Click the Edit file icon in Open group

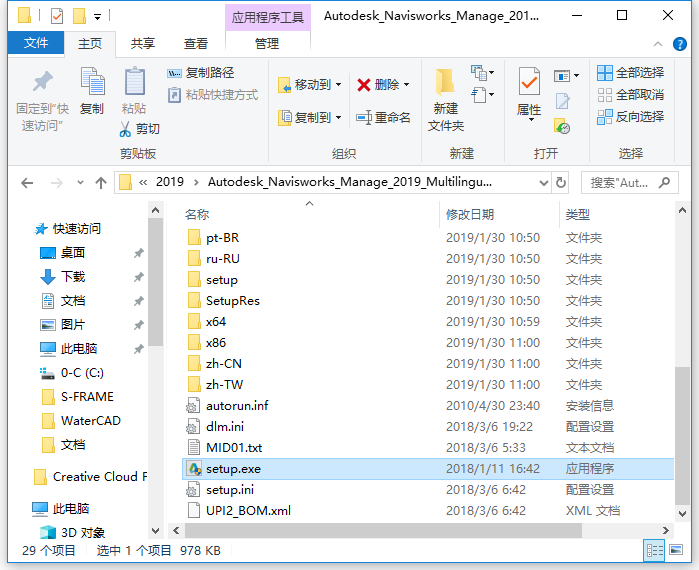pyautogui.click(x=562, y=102)
